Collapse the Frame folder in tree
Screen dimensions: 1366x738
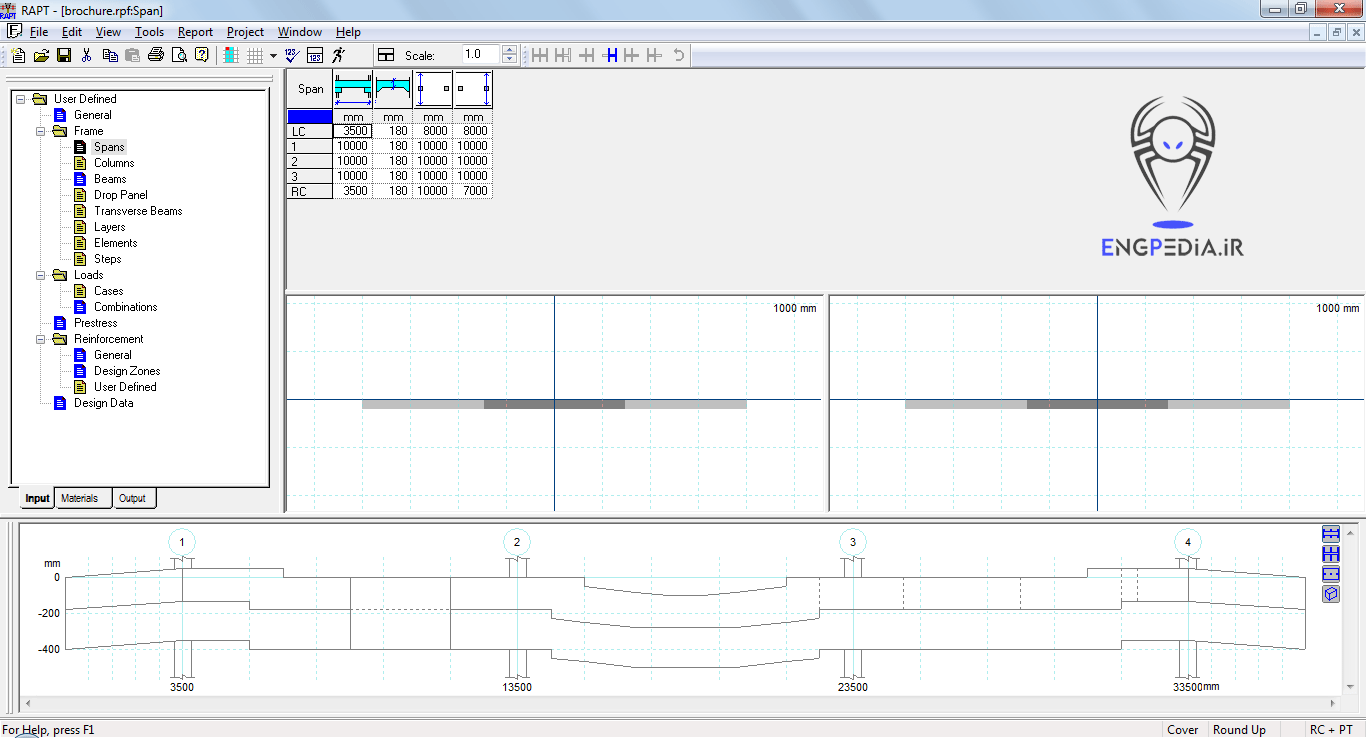click(41, 131)
